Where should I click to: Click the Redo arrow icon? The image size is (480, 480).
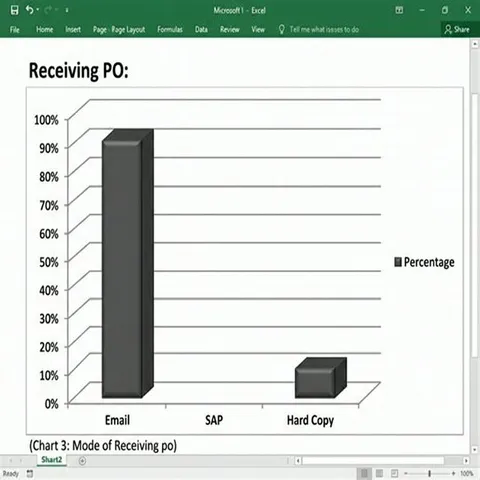[x=48, y=10]
